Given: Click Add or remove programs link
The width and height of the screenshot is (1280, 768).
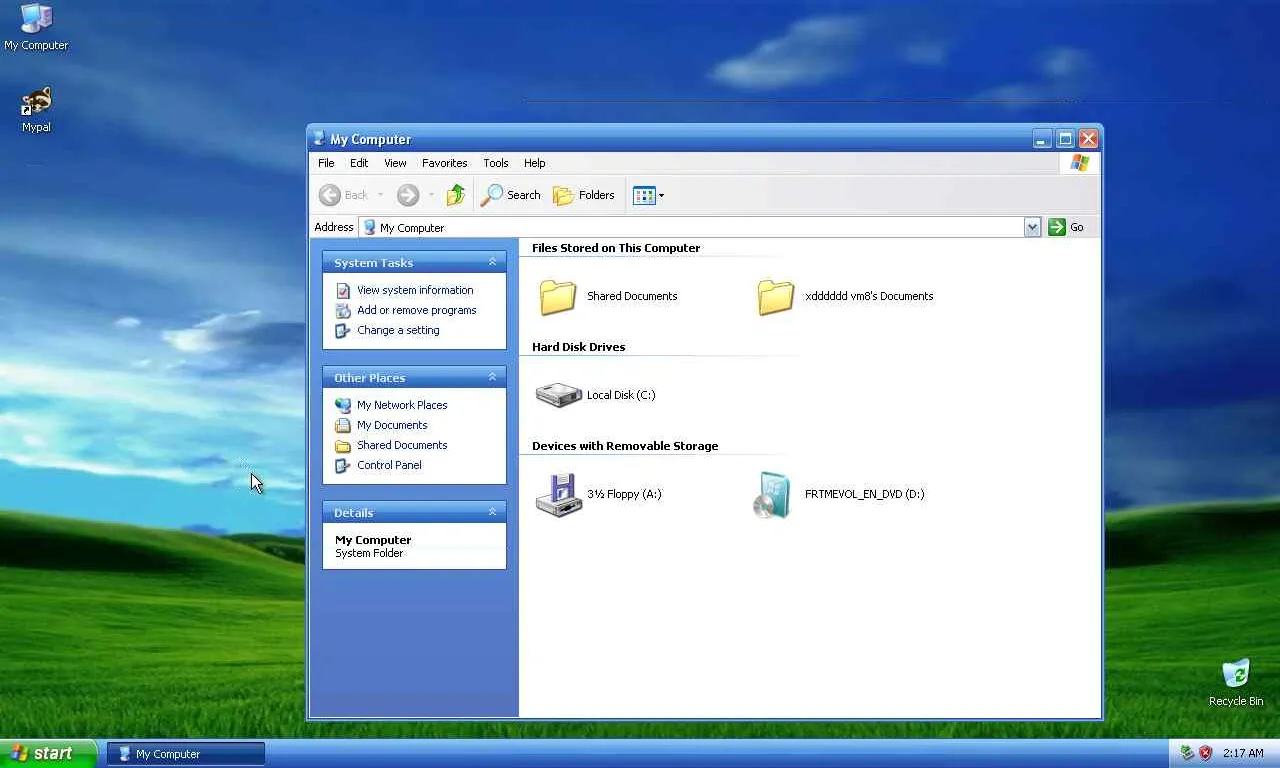Looking at the screenshot, I should pos(417,310).
